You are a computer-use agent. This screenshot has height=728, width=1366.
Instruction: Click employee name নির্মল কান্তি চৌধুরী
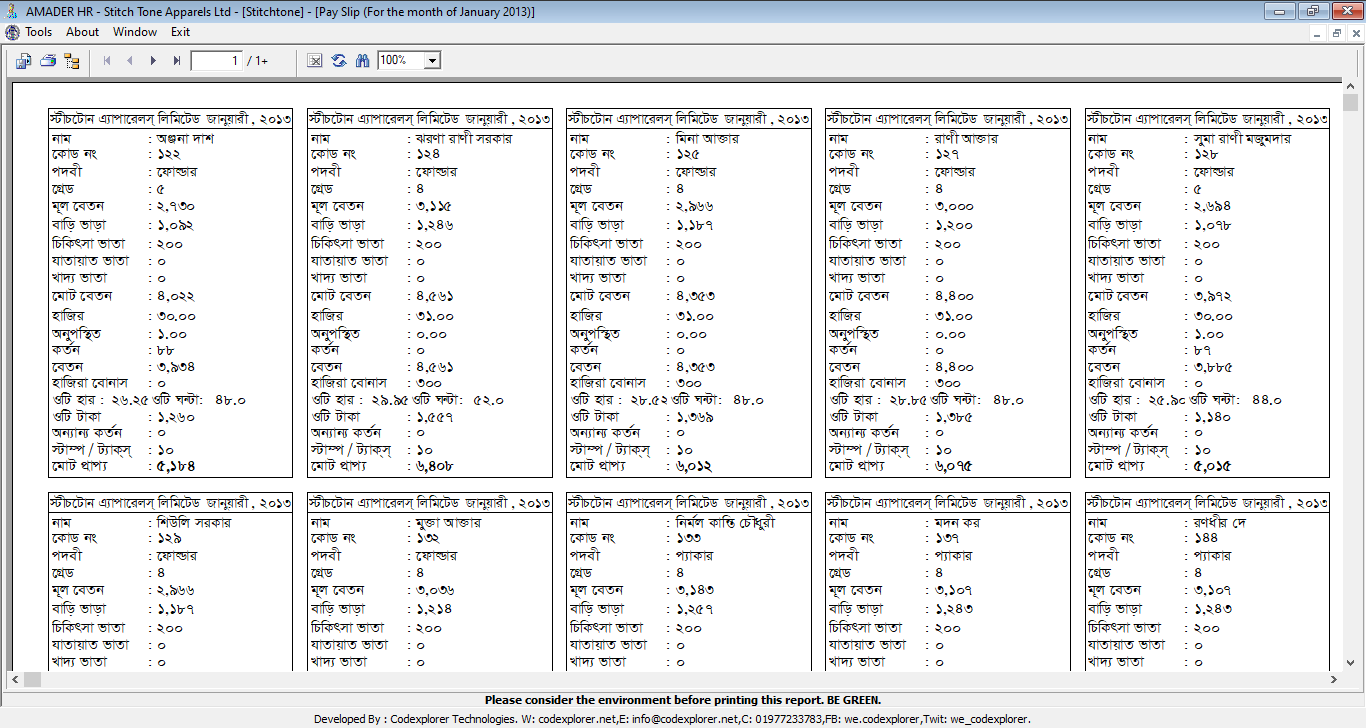[726, 523]
